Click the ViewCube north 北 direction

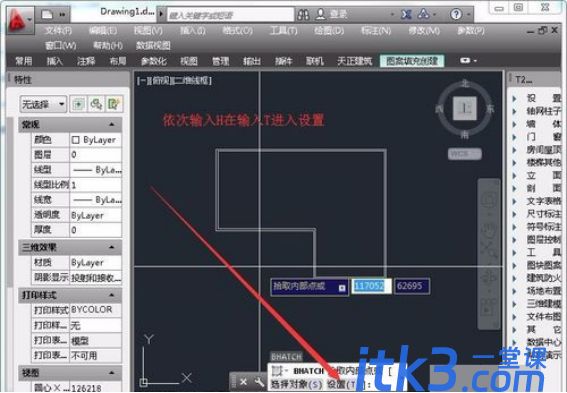(465, 84)
